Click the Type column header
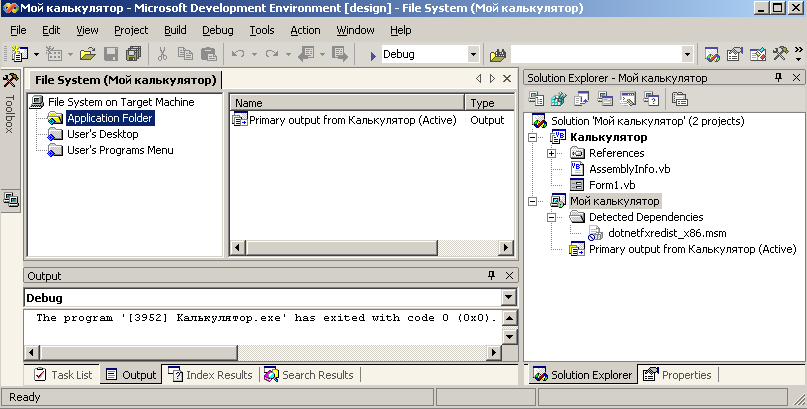Screen dimensions: 807x409 point(489,103)
